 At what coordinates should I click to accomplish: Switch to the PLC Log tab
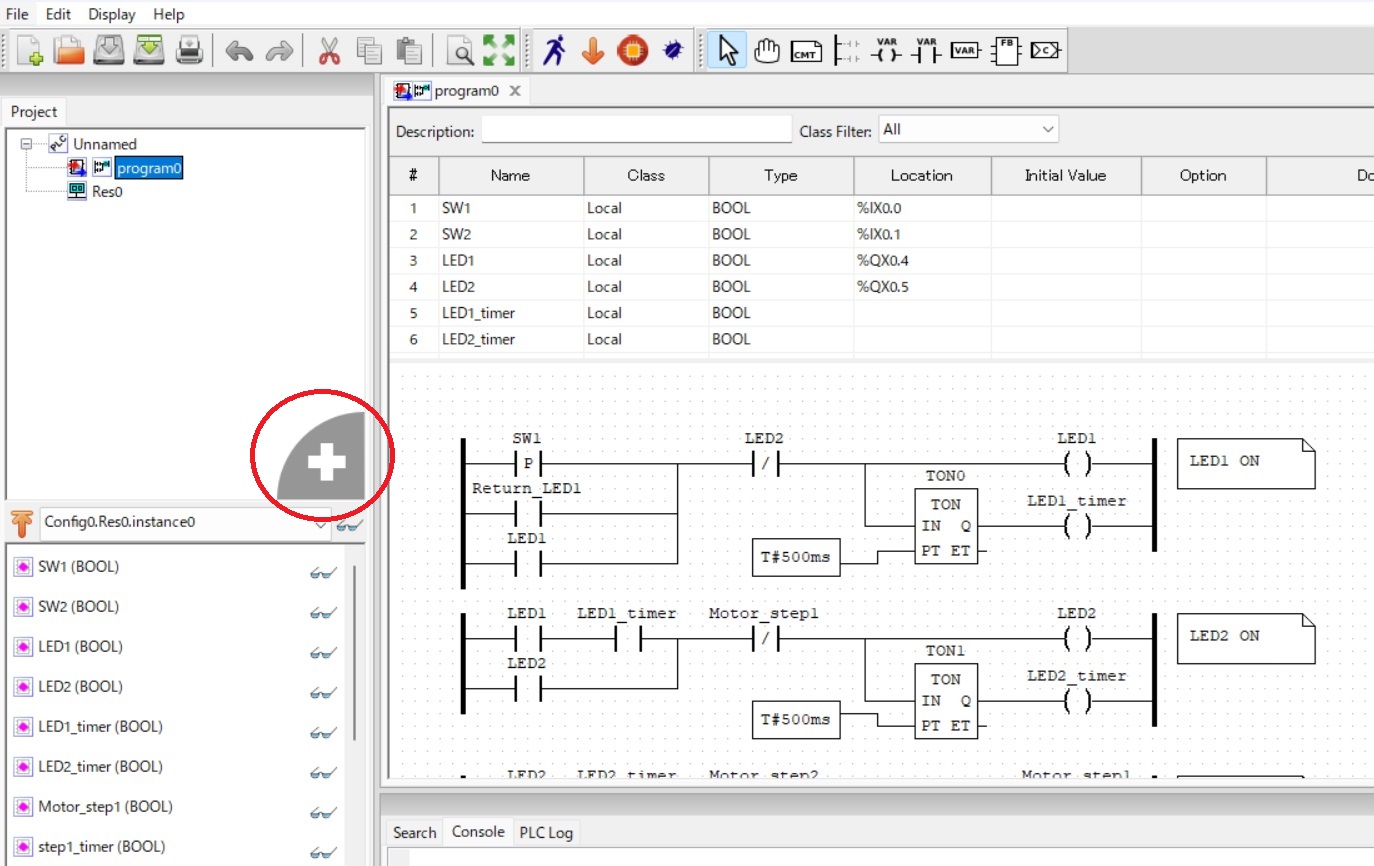(x=546, y=831)
